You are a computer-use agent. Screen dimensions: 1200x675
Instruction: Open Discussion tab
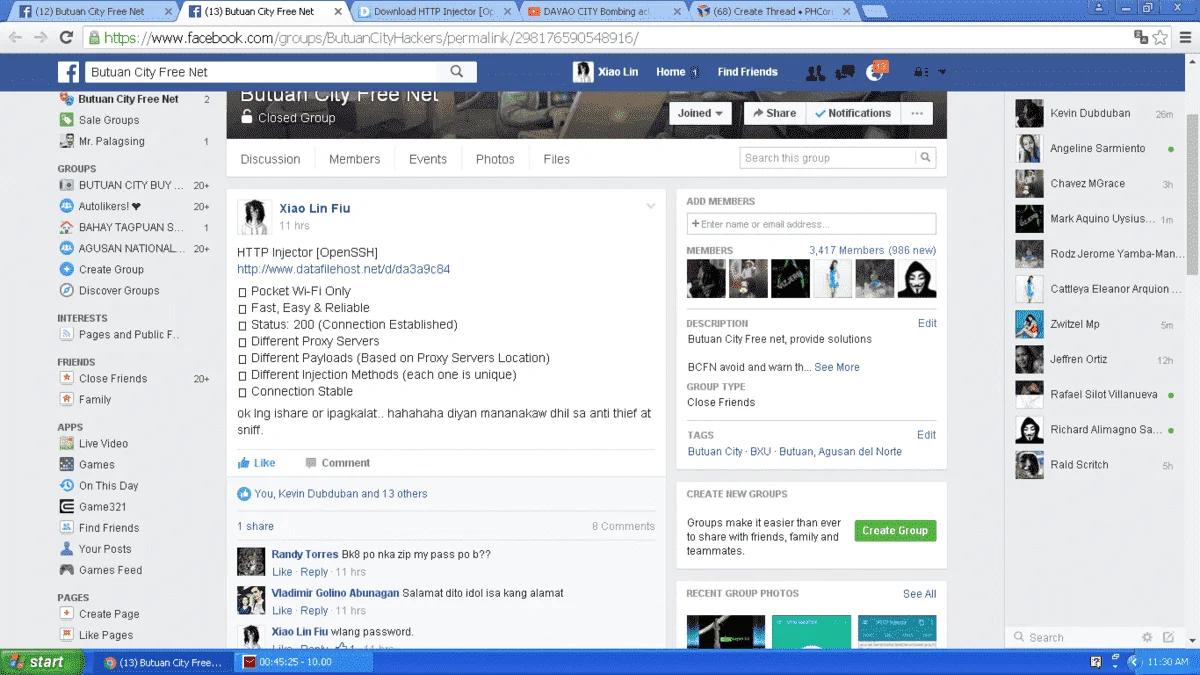(270, 159)
